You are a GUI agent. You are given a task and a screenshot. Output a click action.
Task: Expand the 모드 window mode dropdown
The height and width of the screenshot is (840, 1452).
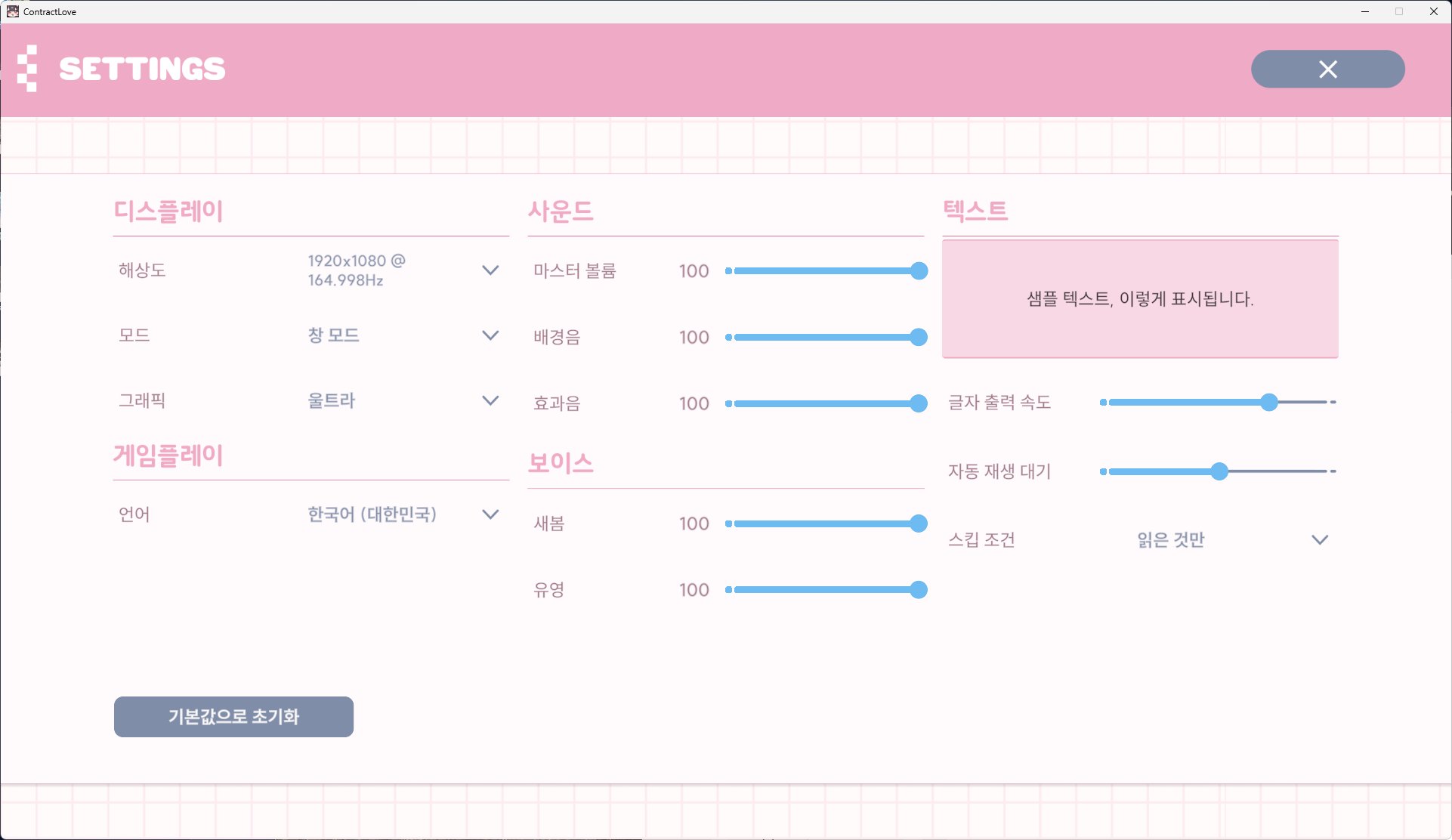coord(490,335)
